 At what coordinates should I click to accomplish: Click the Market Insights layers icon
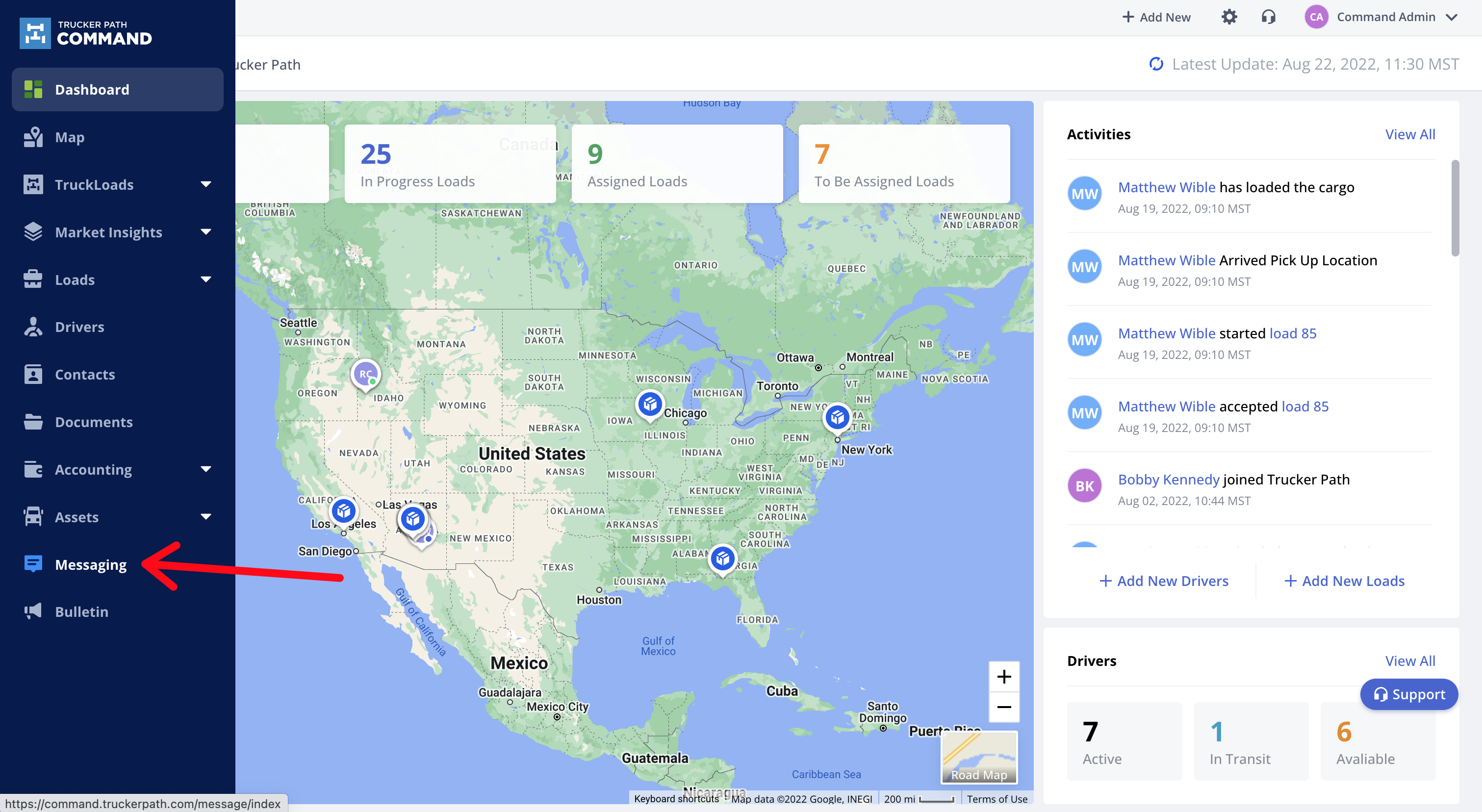point(33,232)
